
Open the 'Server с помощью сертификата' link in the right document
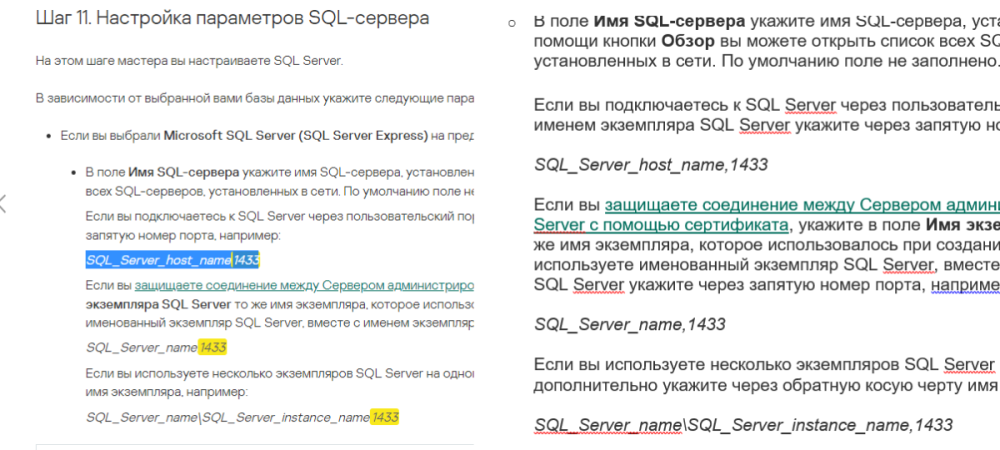tap(661, 225)
